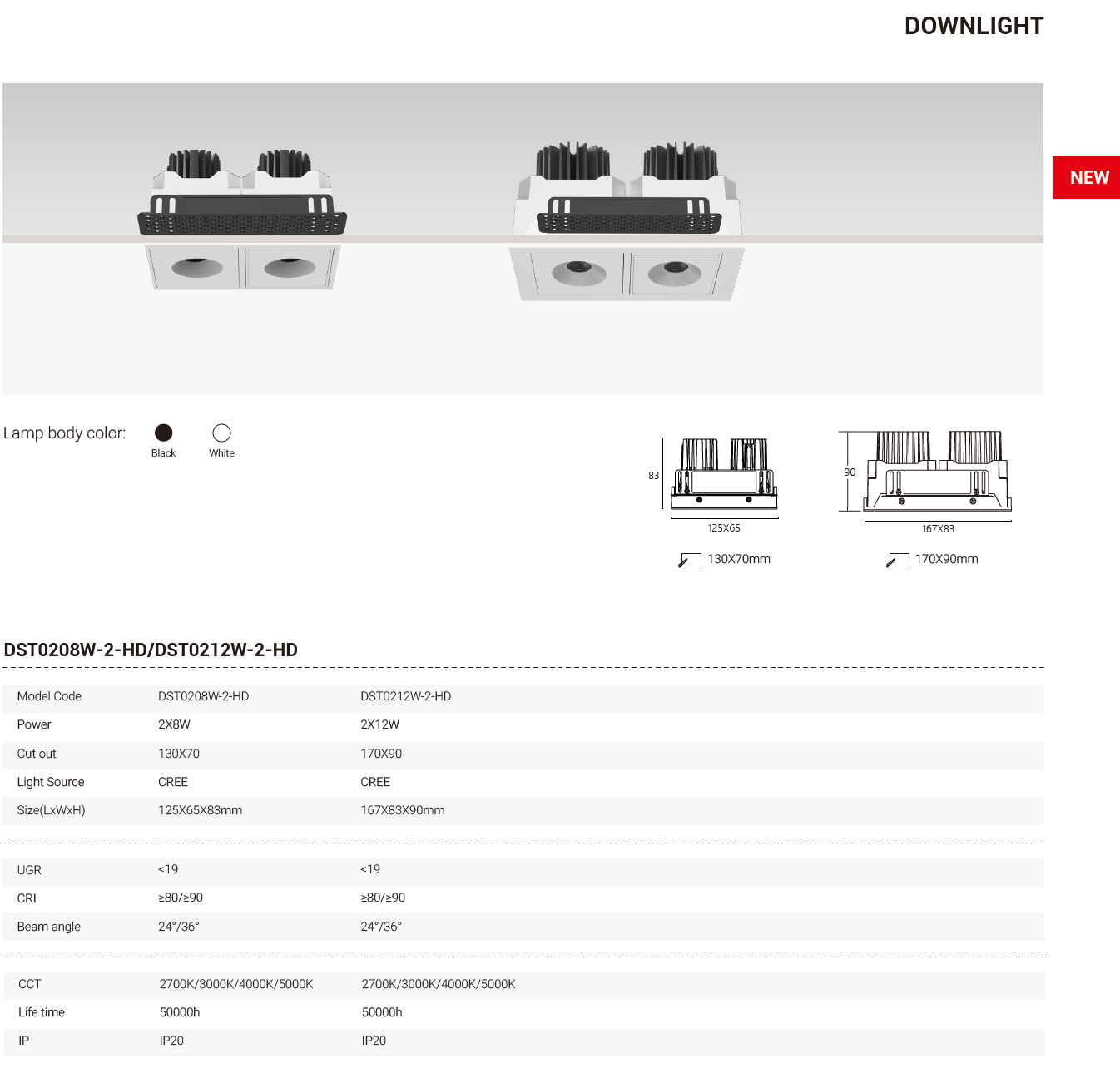Image resolution: width=1120 pixels, height=1078 pixels.
Task: Click the DOWNLIGHT page heading
Action: click(973, 27)
